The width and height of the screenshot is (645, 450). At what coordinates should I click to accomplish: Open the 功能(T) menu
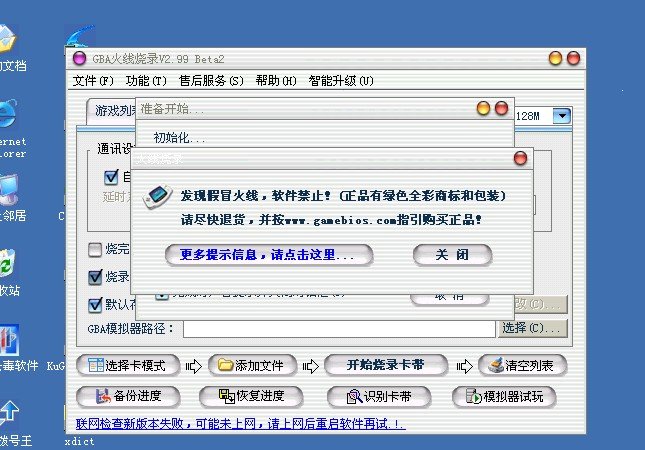click(146, 81)
